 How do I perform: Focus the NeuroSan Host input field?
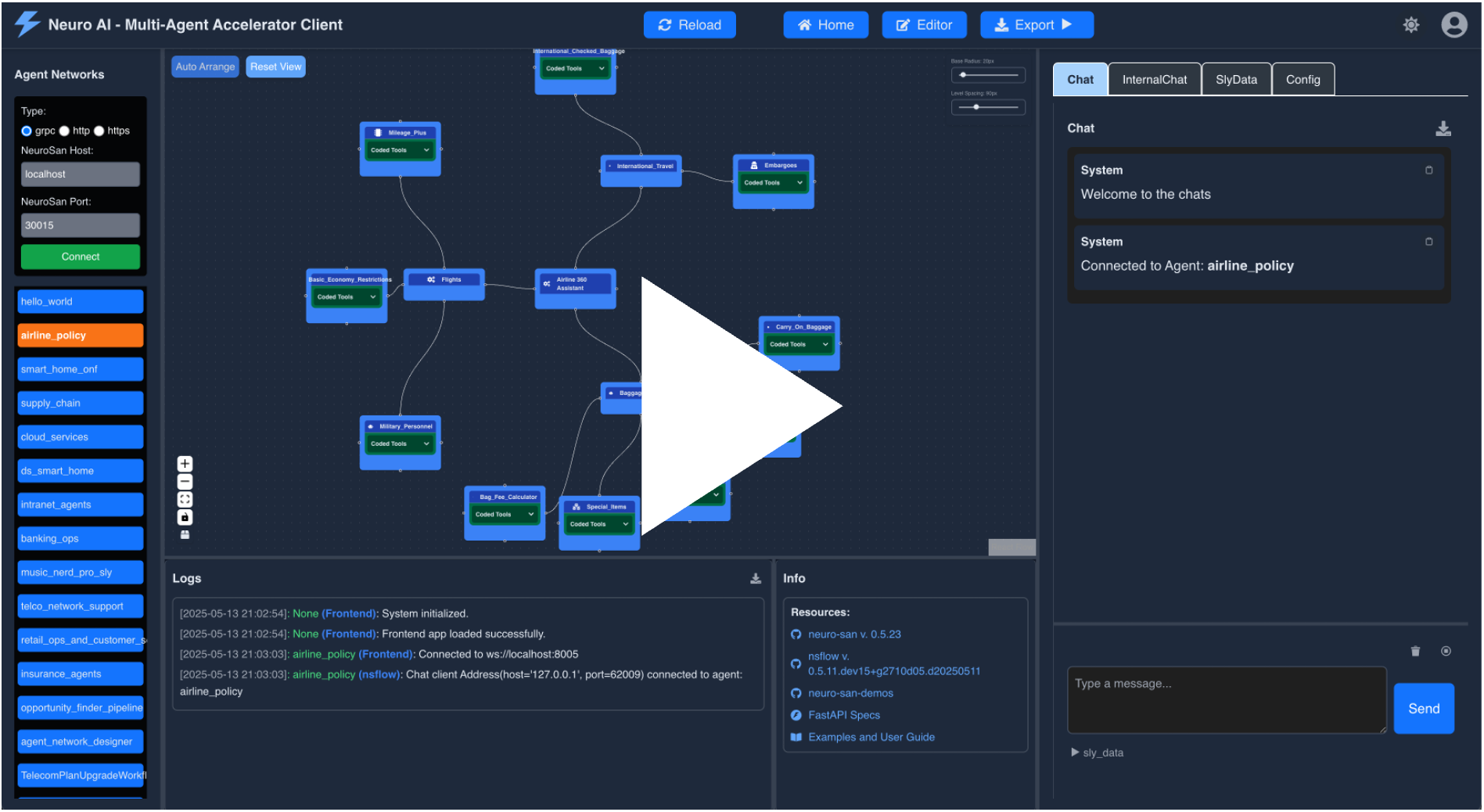(81, 174)
